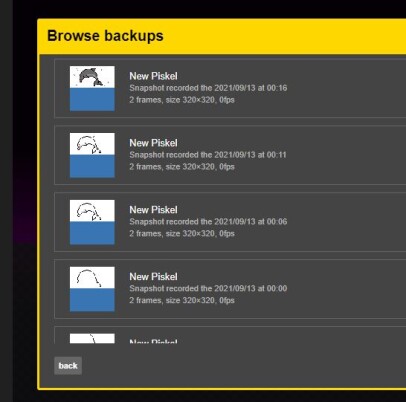This screenshot has width=406, height=402.
Task: Select text 'Snapshot recorded the 2021/09/13 at 00:06'
Action: pyautogui.click(x=208, y=222)
